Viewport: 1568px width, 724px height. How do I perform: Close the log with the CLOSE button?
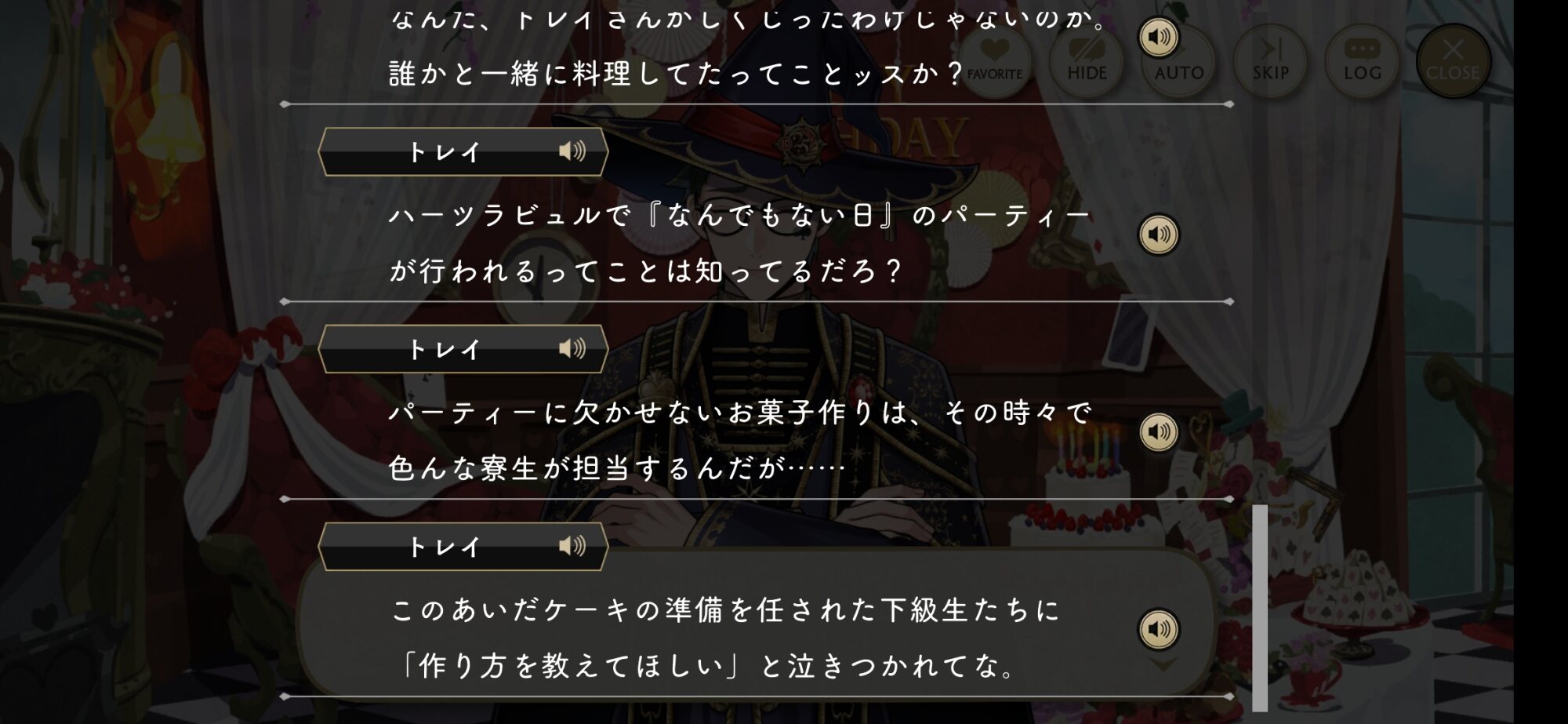pos(1453,61)
